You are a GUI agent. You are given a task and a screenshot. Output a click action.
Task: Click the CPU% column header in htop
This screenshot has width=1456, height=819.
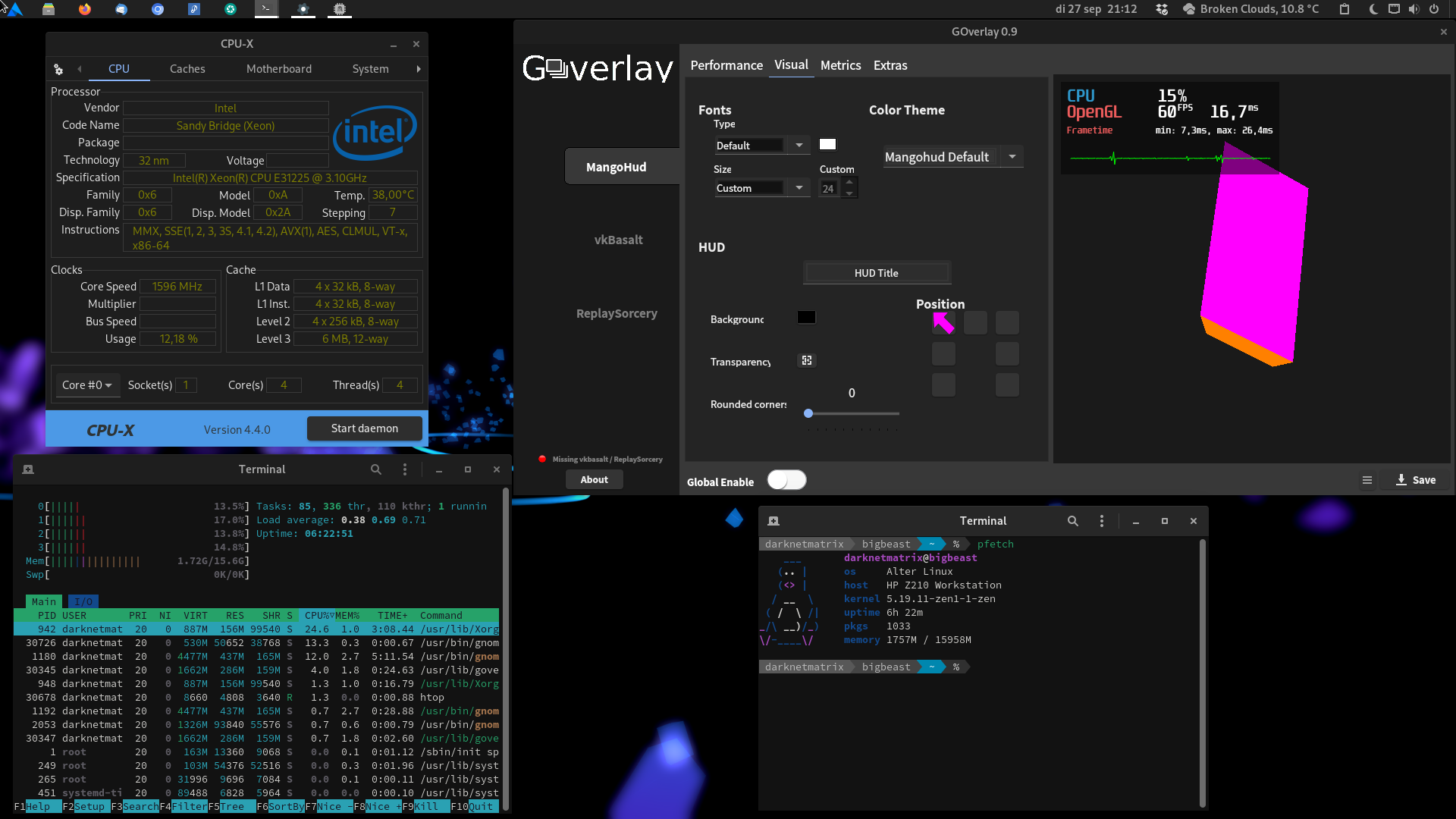pyautogui.click(x=316, y=615)
